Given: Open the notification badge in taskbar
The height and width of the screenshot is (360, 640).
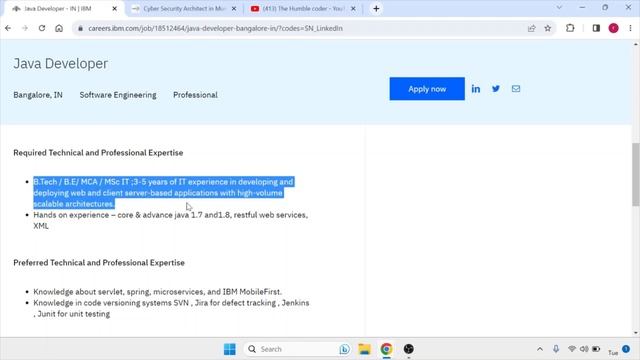Looking at the screenshot, I should pyautogui.click(x=626, y=349).
